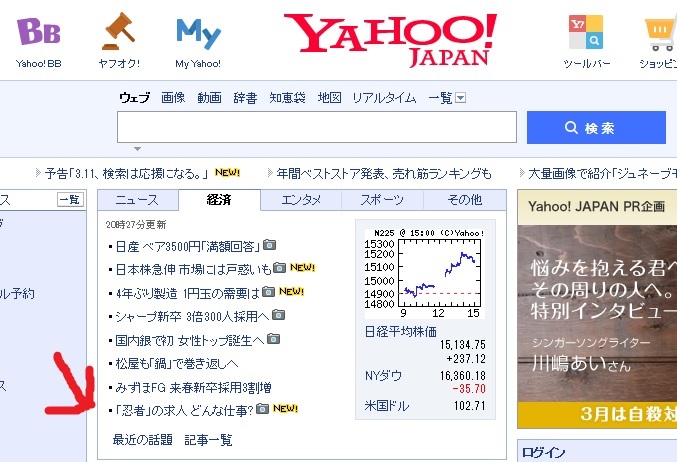
Task: Click the 一覧 button in left sidebar
Action: coord(70,199)
